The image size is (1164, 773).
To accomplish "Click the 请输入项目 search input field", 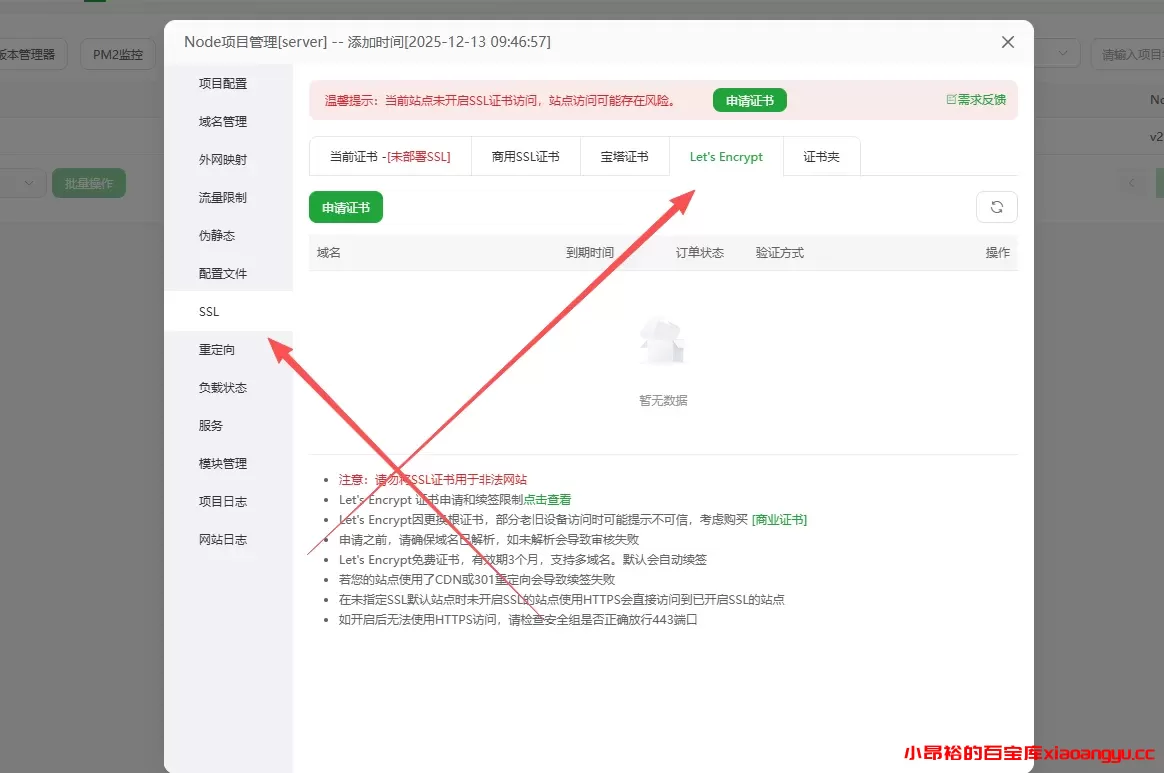I will tap(1128, 54).
